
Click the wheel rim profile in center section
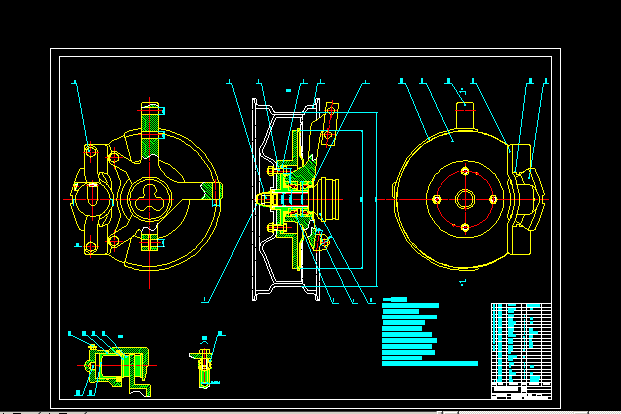coord(256,200)
